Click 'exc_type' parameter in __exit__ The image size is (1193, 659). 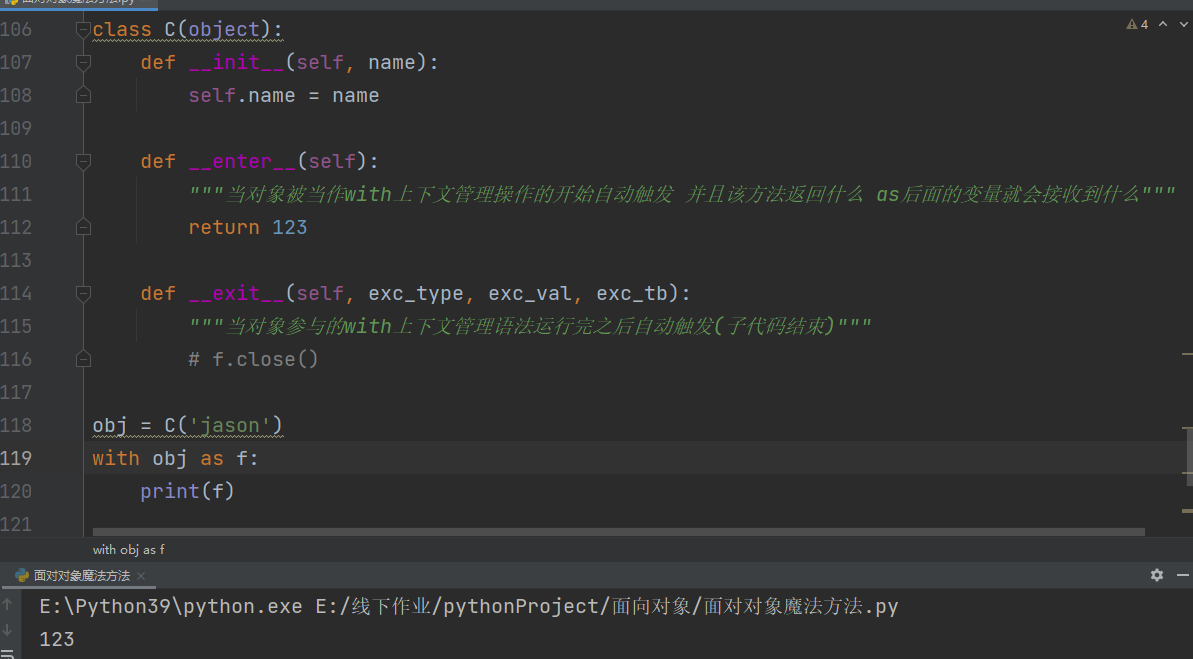[416, 294]
